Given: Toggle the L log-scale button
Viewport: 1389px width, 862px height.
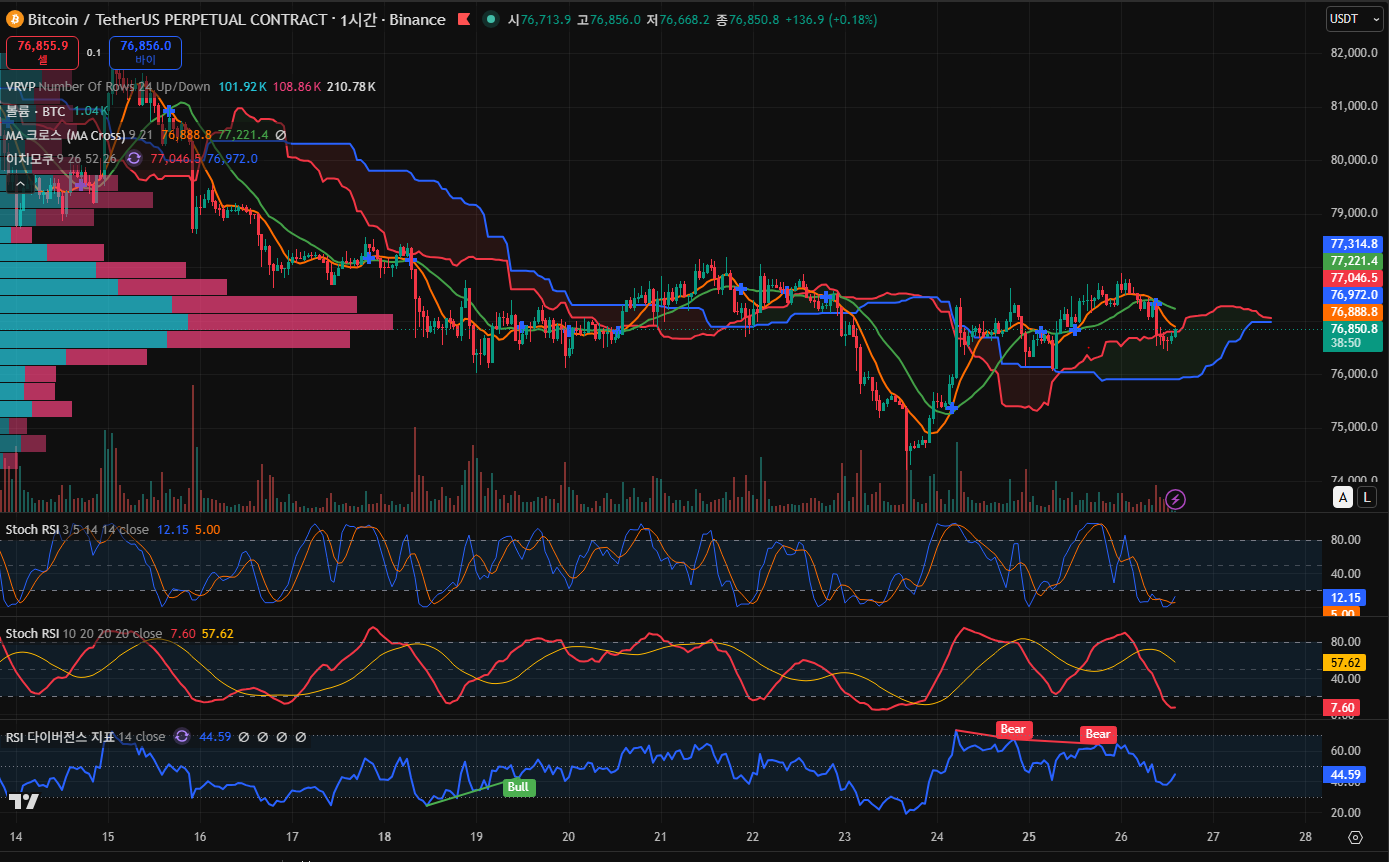Looking at the screenshot, I should 1367,497.
